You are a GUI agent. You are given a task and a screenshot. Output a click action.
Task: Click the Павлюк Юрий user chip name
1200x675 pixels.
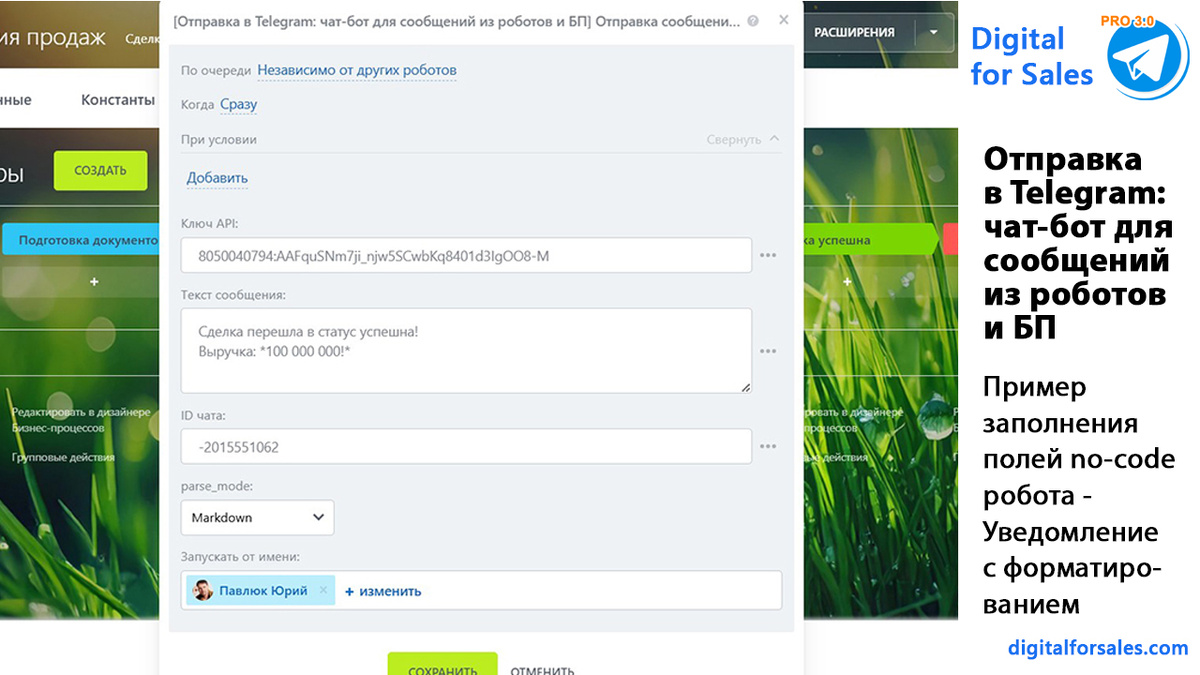pyautogui.click(x=263, y=591)
